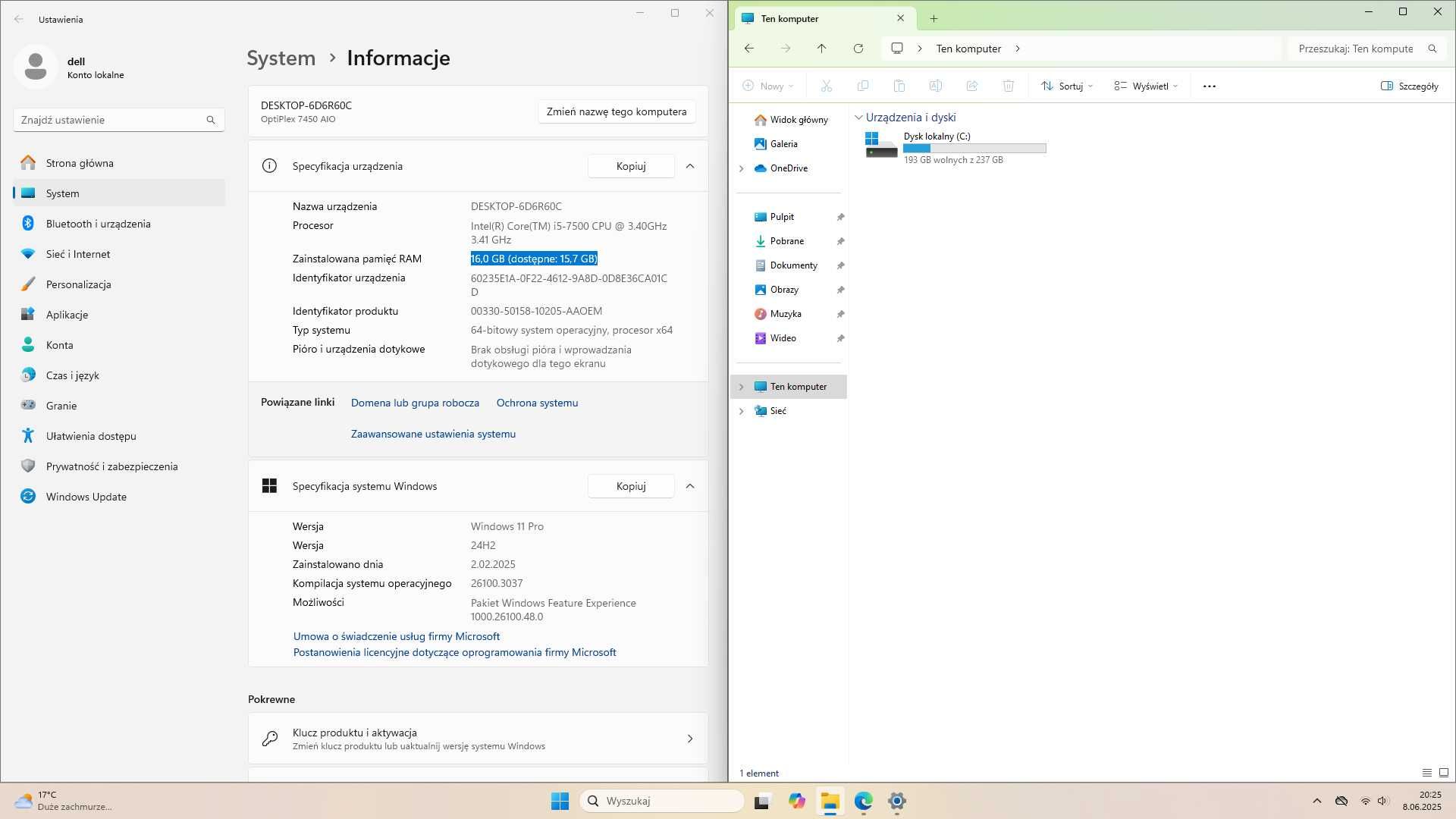Click the address bar chevron after Ten komputer
This screenshot has width=1456, height=819.
tap(1018, 49)
